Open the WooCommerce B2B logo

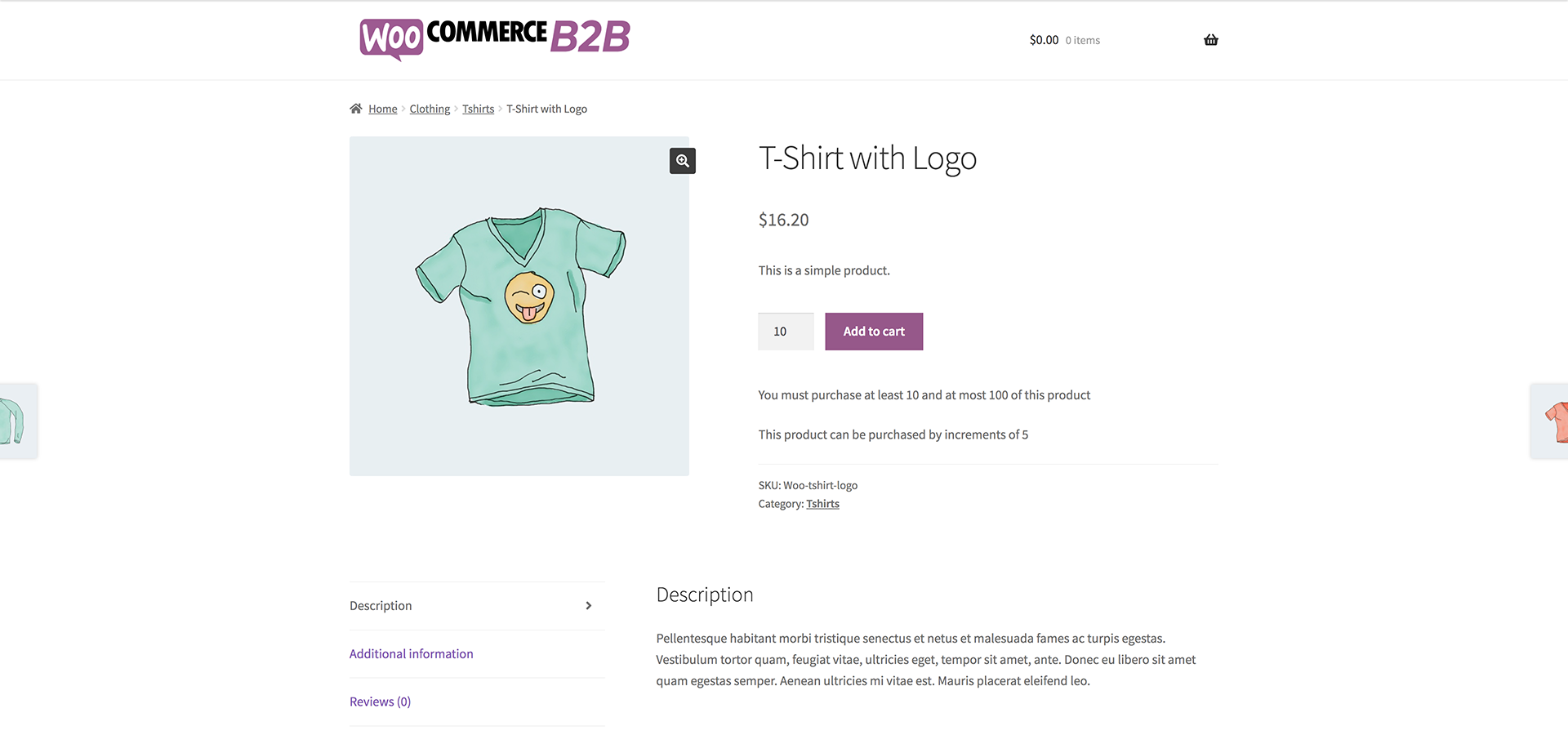tap(495, 38)
